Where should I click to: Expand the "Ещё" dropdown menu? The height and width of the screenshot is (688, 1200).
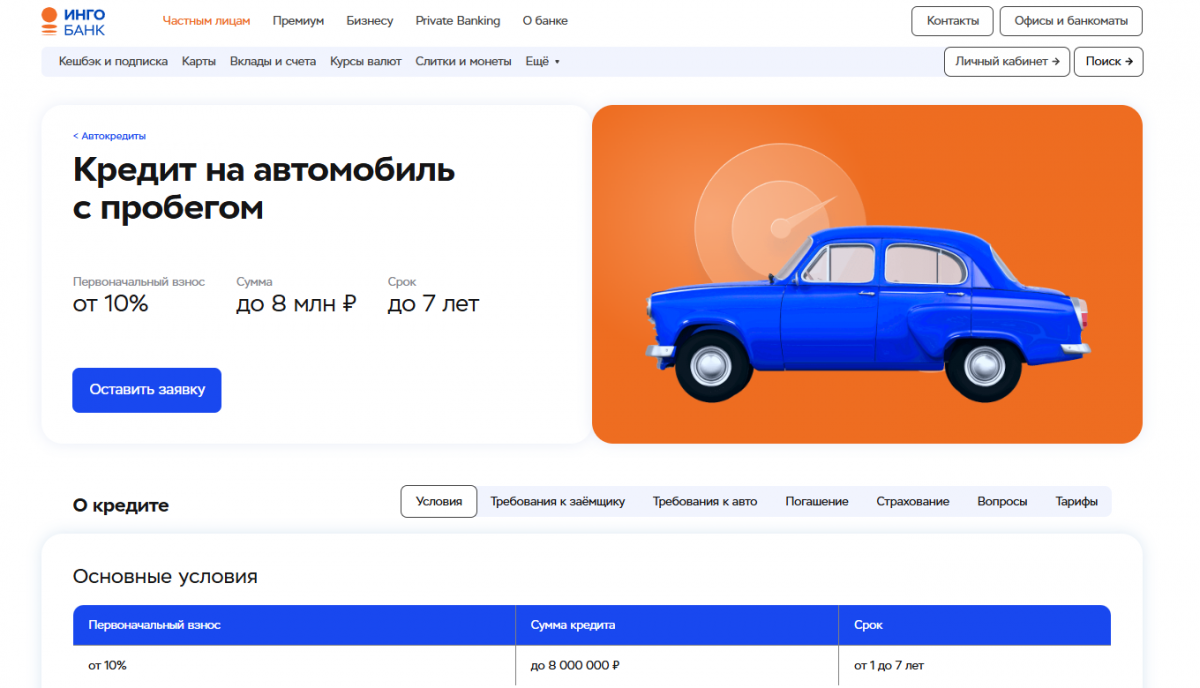pyautogui.click(x=542, y=62)
